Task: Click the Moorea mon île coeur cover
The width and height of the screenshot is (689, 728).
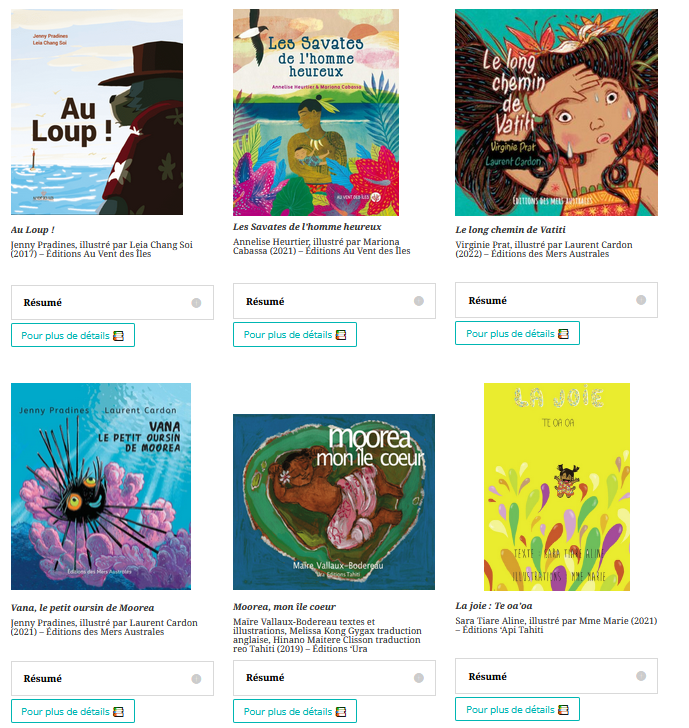Action: pos(334,502)
